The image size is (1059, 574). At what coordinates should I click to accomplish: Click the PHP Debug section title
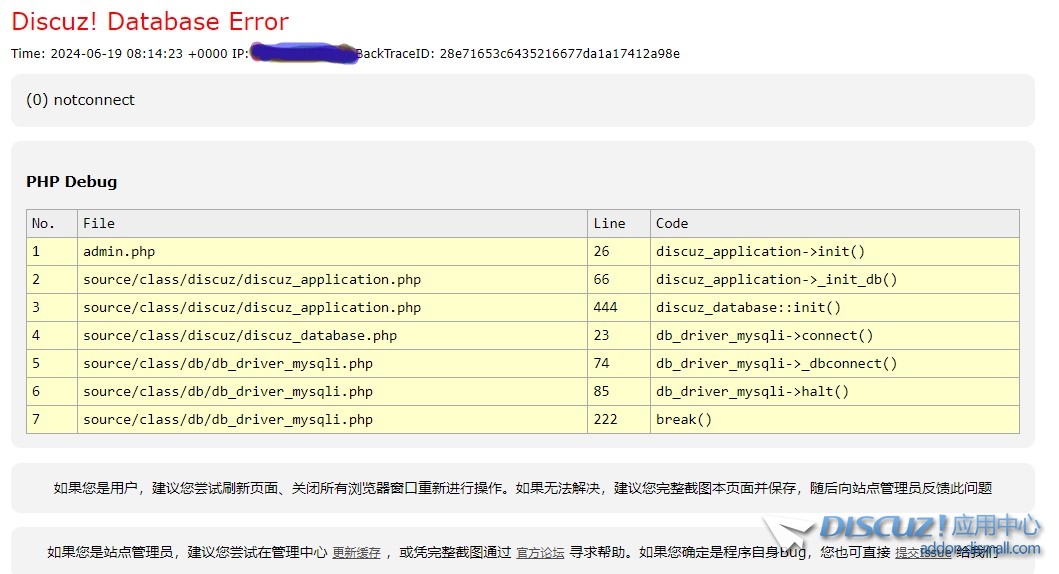(x=71, y=182)
